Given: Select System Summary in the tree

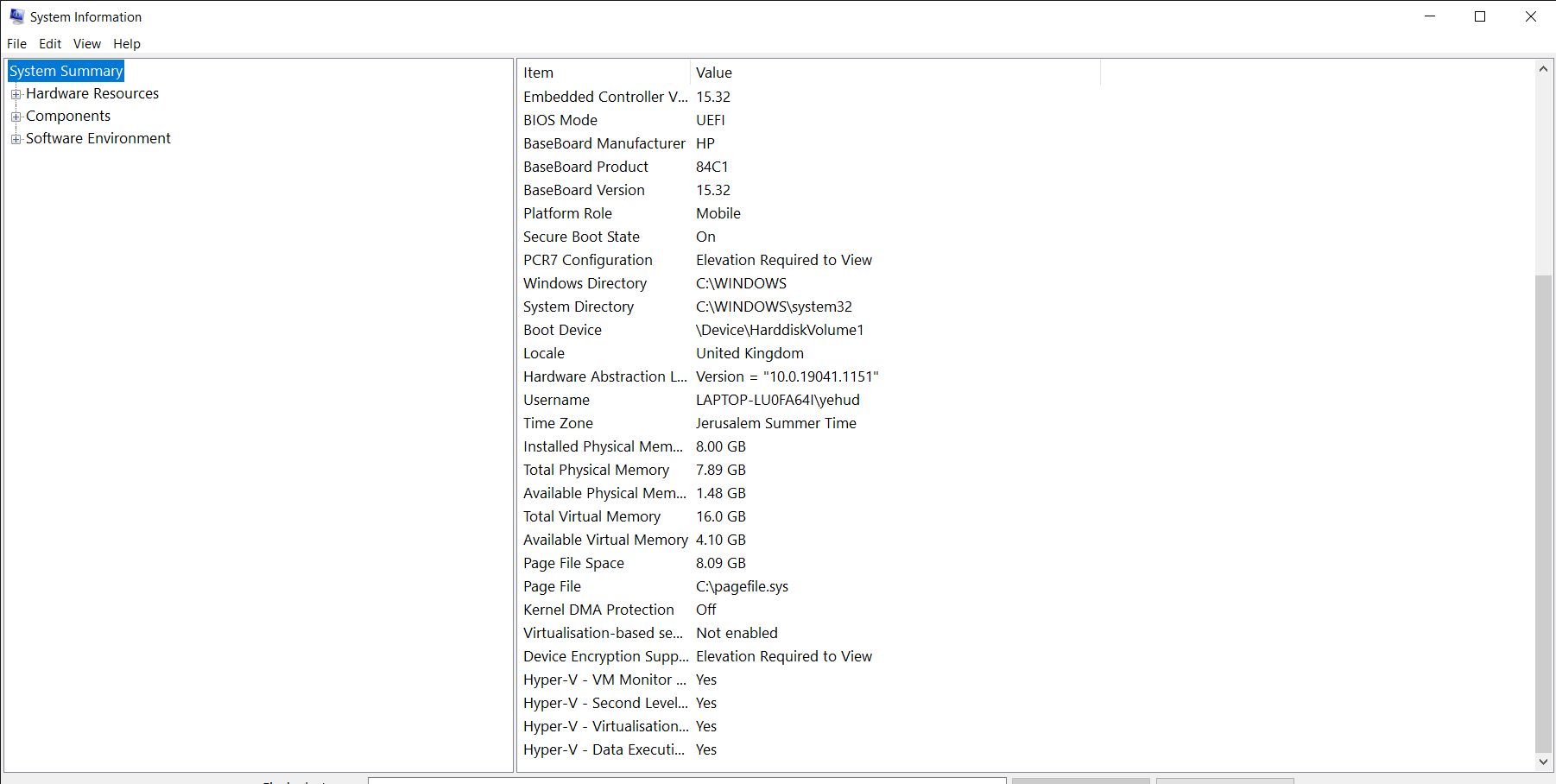Looking at the screenshot, I should 66,71.
